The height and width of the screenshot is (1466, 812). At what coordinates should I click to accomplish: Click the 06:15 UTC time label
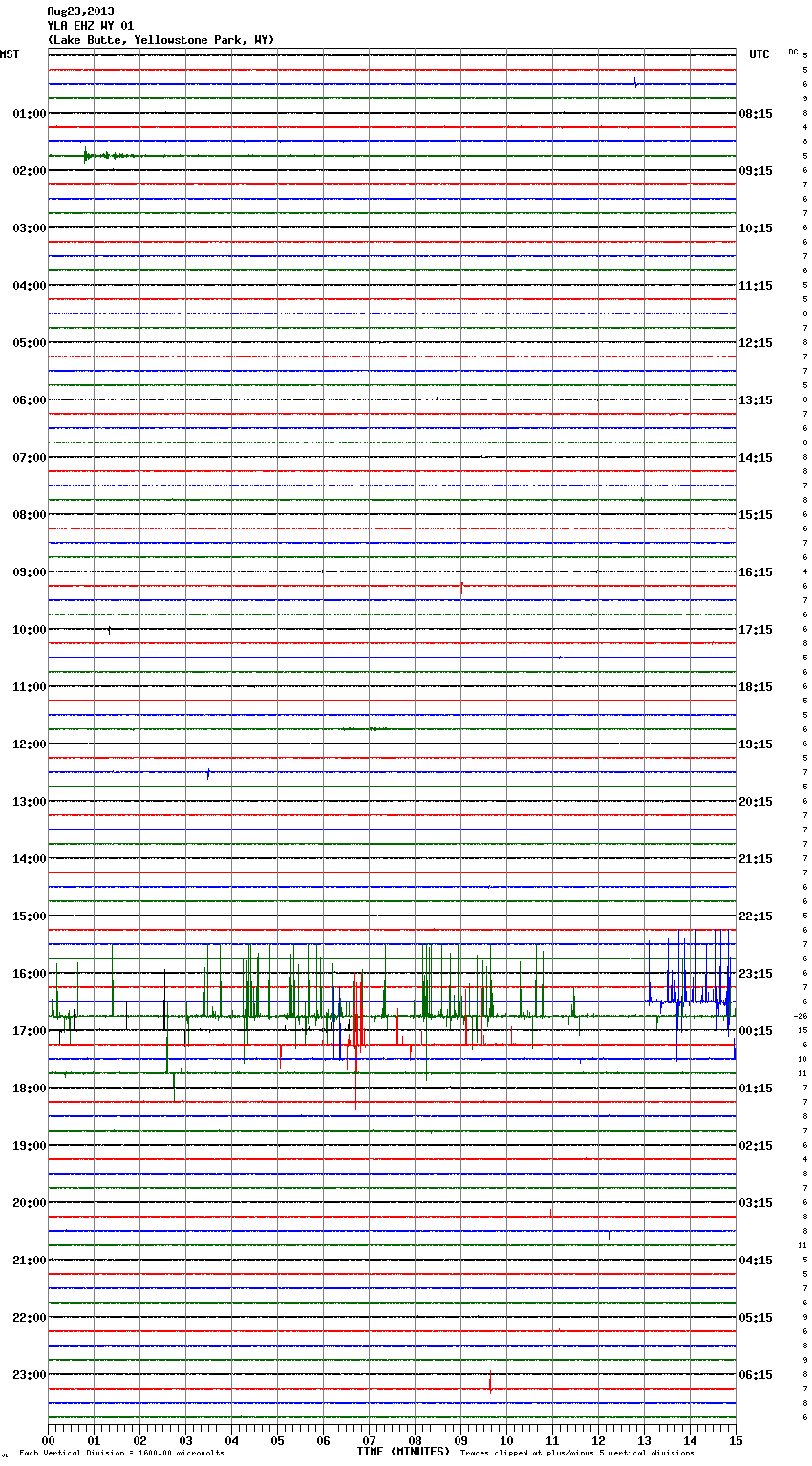(x=756, y=1375)
